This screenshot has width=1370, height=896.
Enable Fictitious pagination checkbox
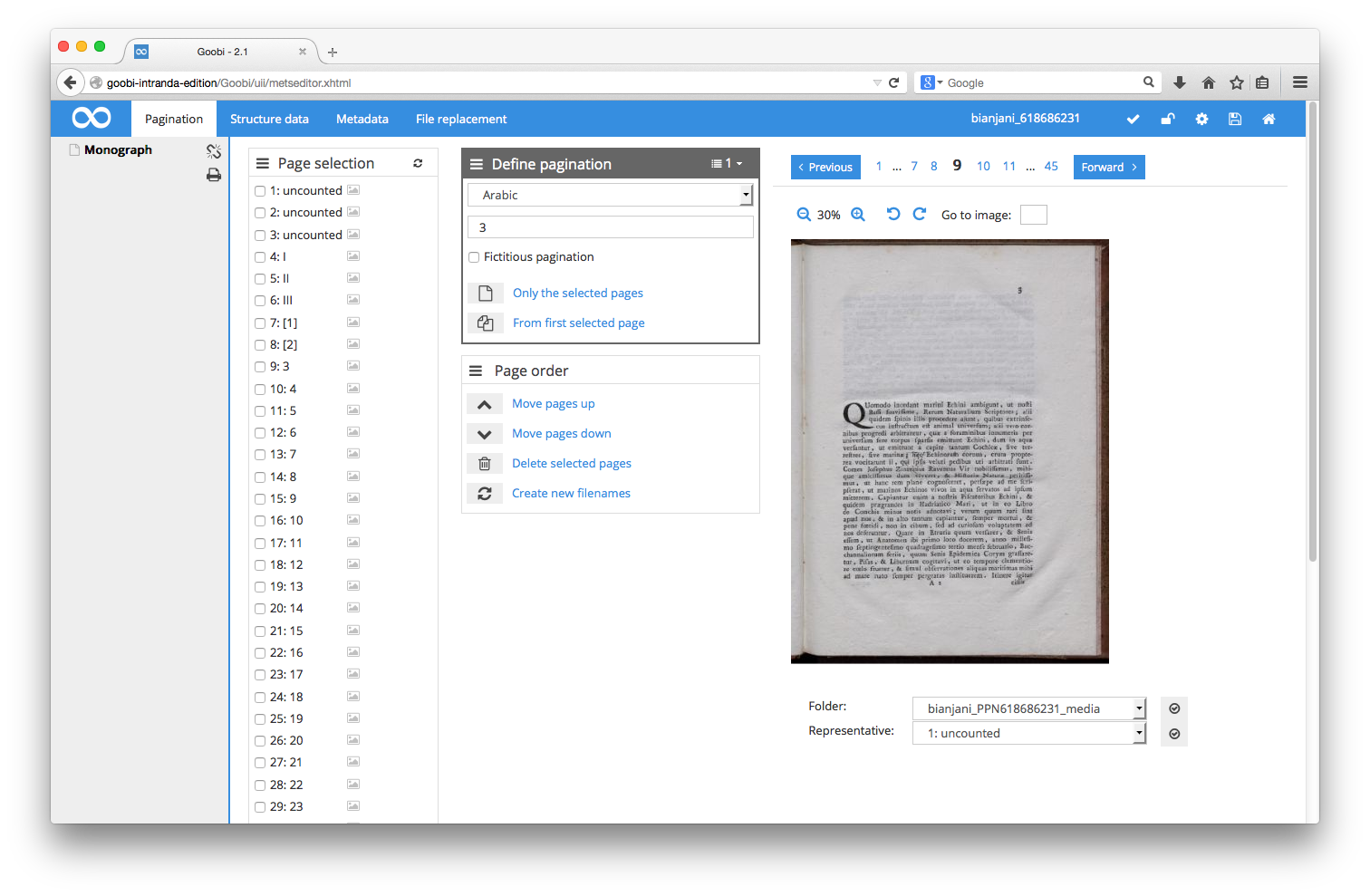474,257
